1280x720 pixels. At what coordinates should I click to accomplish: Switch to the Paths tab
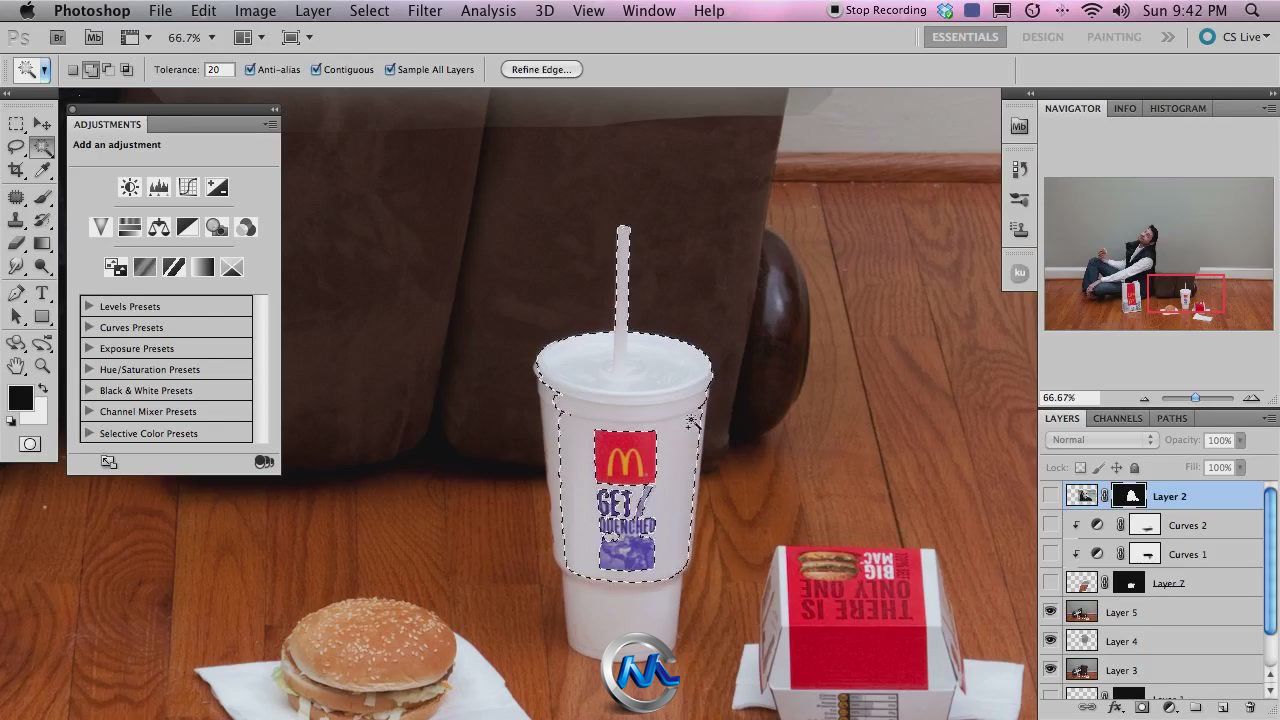1172,418
